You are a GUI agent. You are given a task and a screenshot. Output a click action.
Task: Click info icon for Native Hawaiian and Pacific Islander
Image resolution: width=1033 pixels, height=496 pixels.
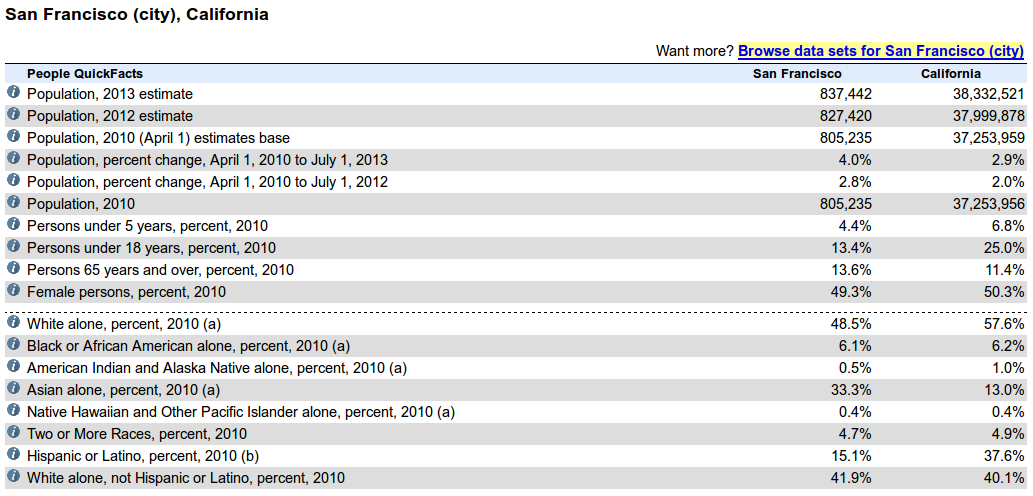pyautogui.click(x=14, y=410)
